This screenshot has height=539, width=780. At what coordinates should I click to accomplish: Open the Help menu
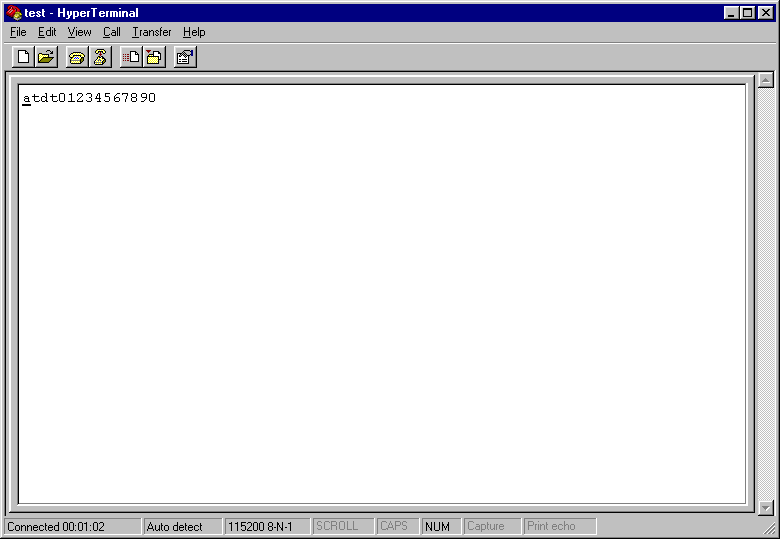194,32
